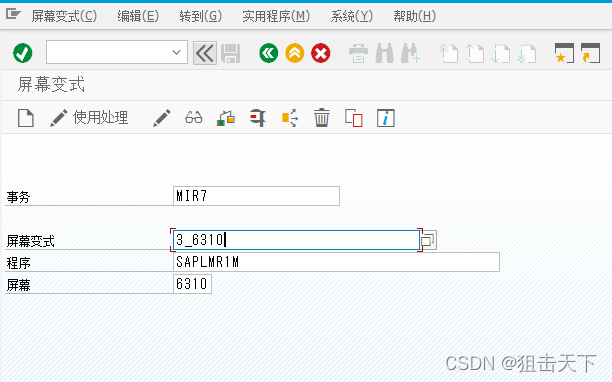This screenshot has height=382, width=612.
Task: Click the Find Next binoculars-plus icon
Action: [411, 53]
